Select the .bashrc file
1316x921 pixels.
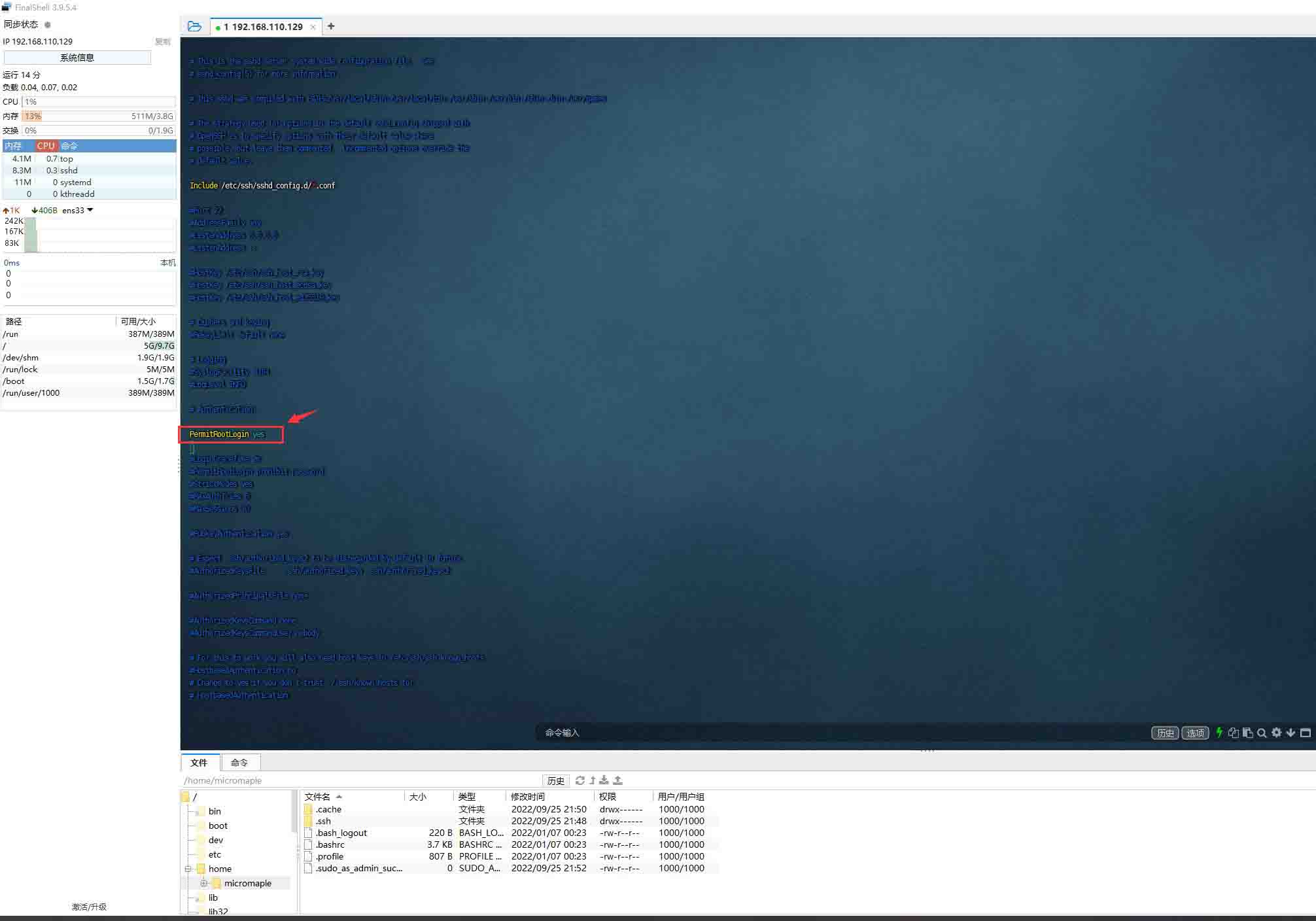(x=510, y=844)
